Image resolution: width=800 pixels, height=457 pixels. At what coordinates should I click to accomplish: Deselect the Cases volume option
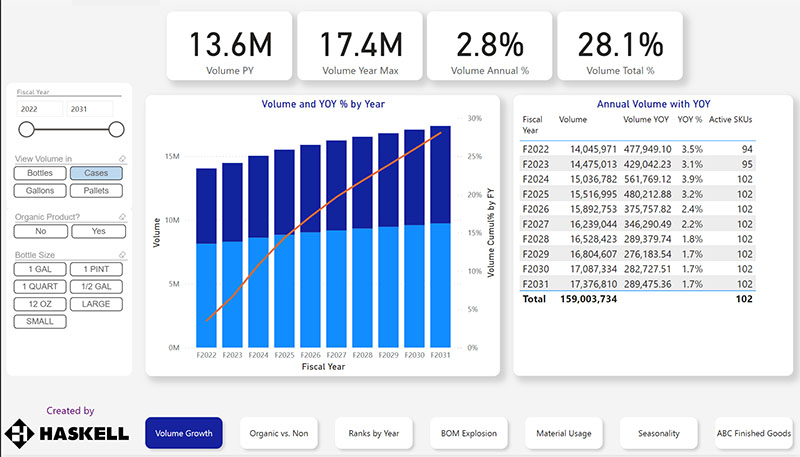pos(96,173)
